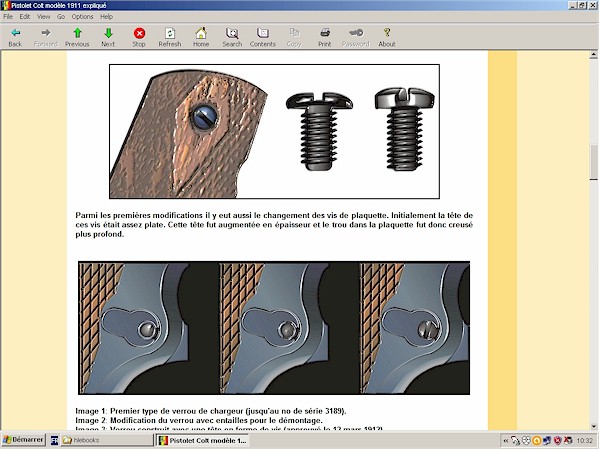
Task: Open the Go menu
Action: 61,16
